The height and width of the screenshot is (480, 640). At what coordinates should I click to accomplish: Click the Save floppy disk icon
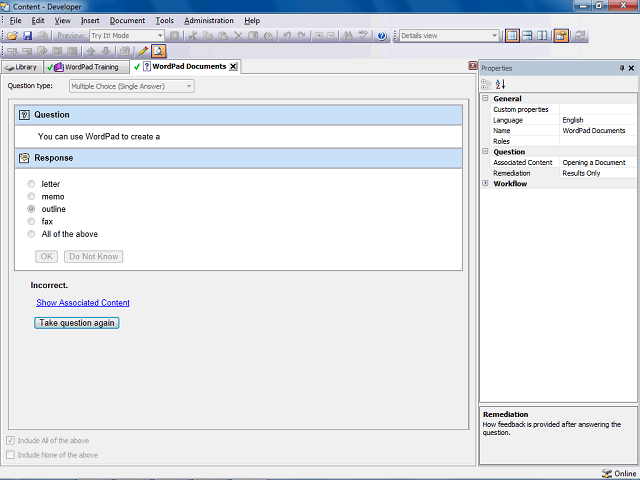(27, 36)
